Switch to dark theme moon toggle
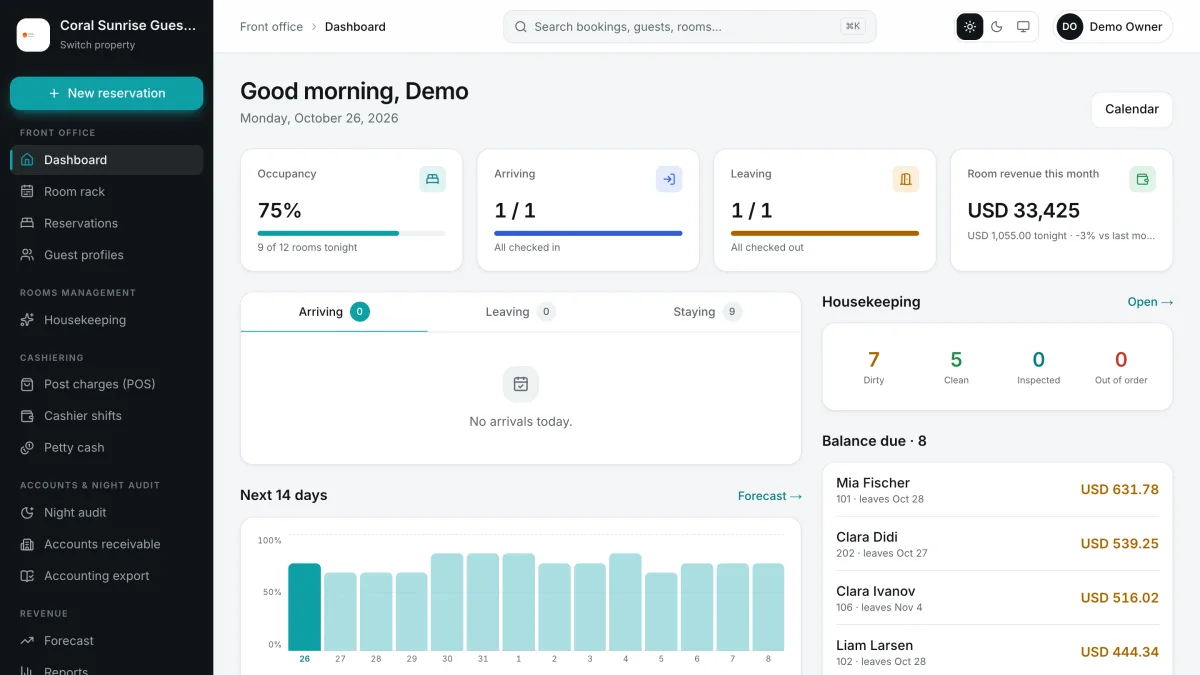This screenshot has width=1200, height=675. coord(997,27)
